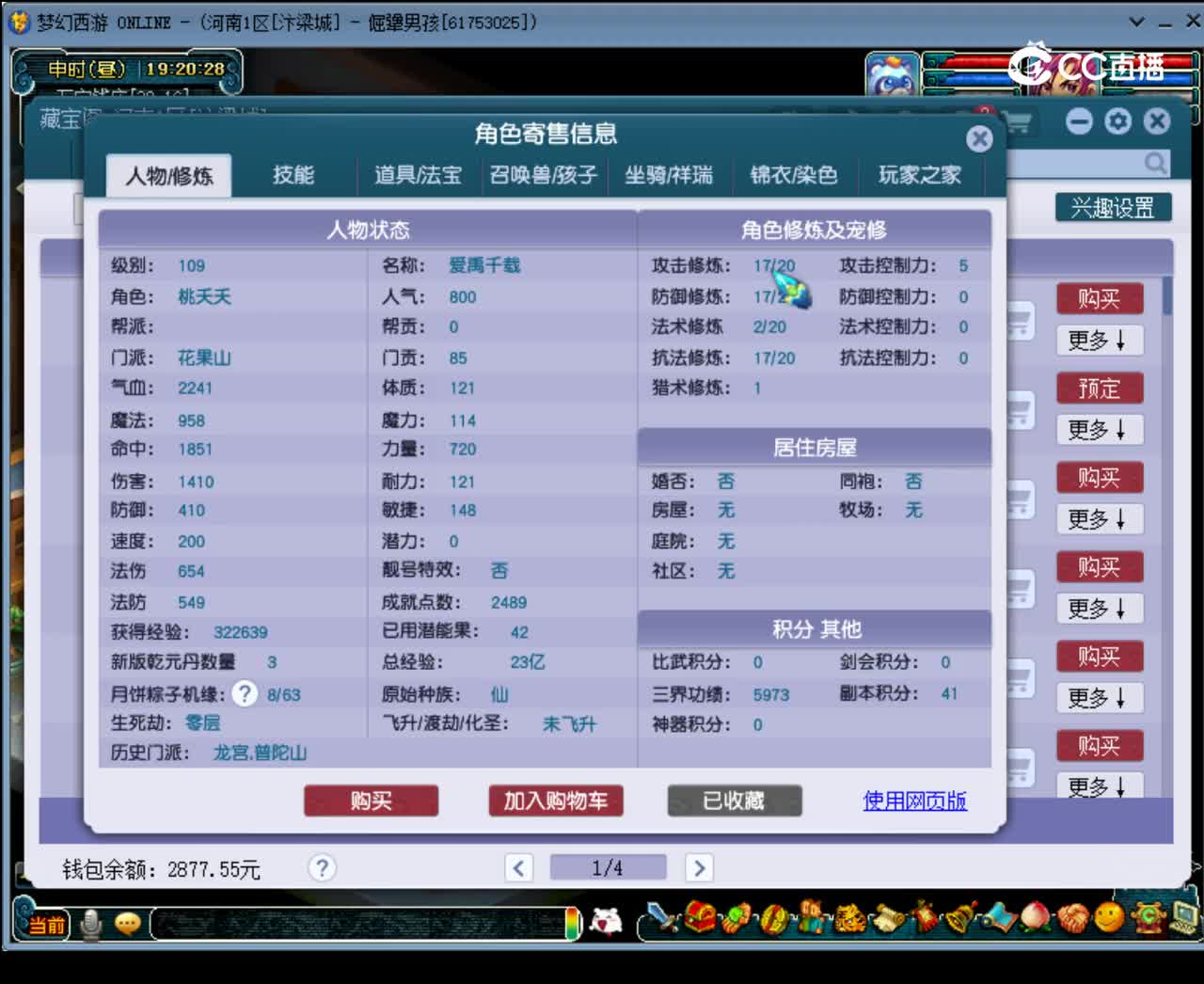Image resolution: width=1204 pixels, height=984 pixels.
Task: Expand the 更多 dropdown under 预定
Action: [x=1099, y=430]
